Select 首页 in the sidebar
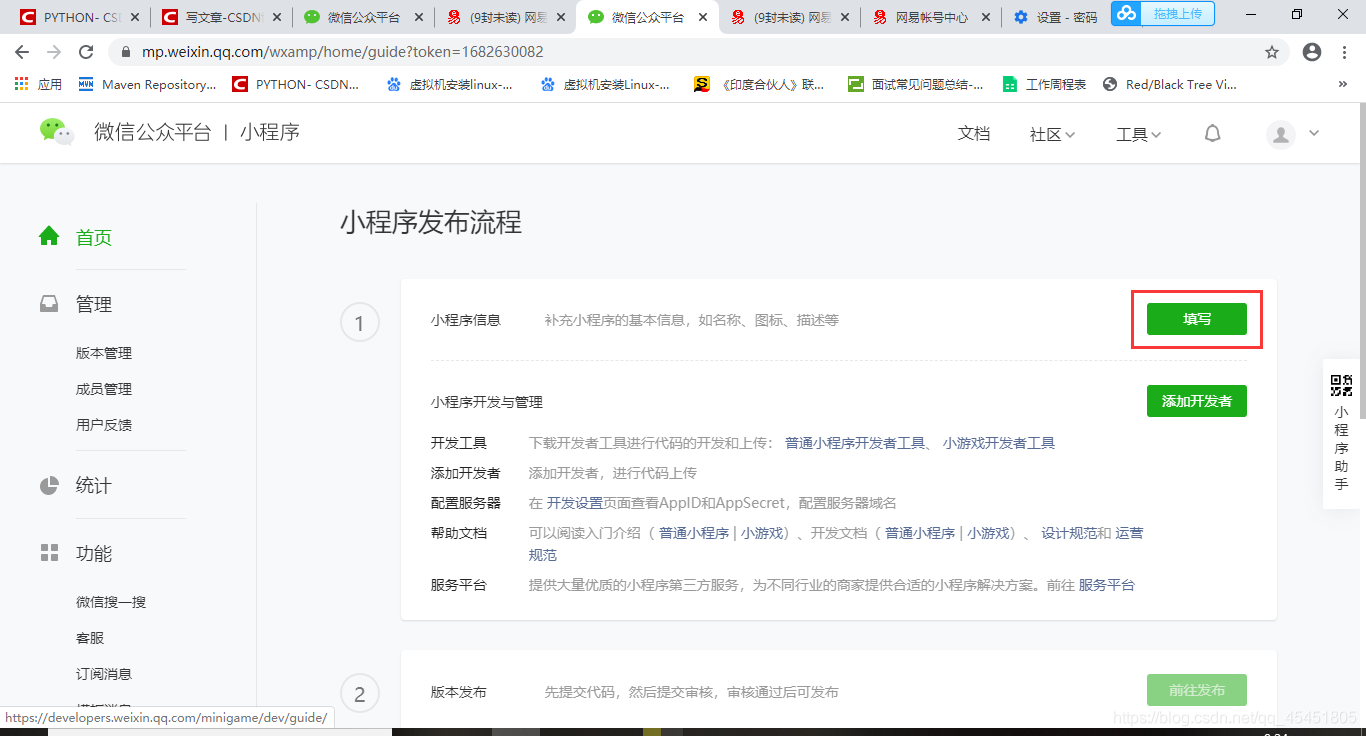The height and width of the screenshot is (736, 1366). pyautogui.click(x=94, y=237)
